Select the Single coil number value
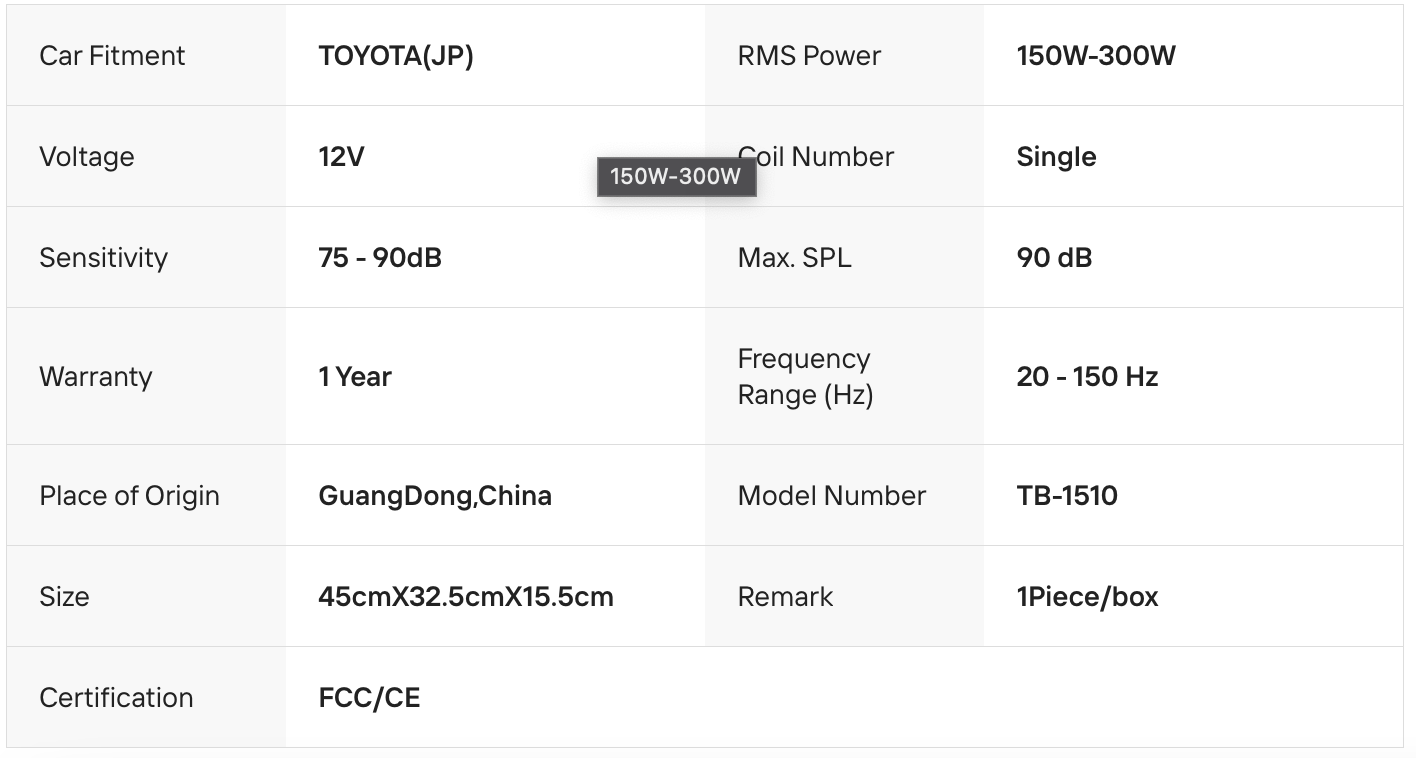Screen dimensions: 1416x758 pos(1056,157)
